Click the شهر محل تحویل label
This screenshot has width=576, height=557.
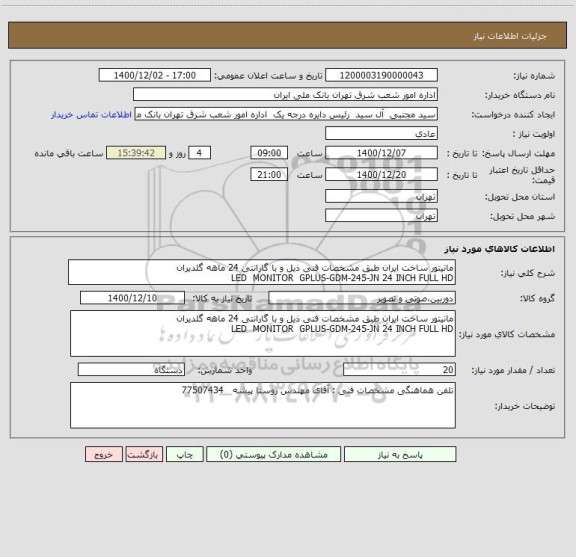[x=523, y=216]
